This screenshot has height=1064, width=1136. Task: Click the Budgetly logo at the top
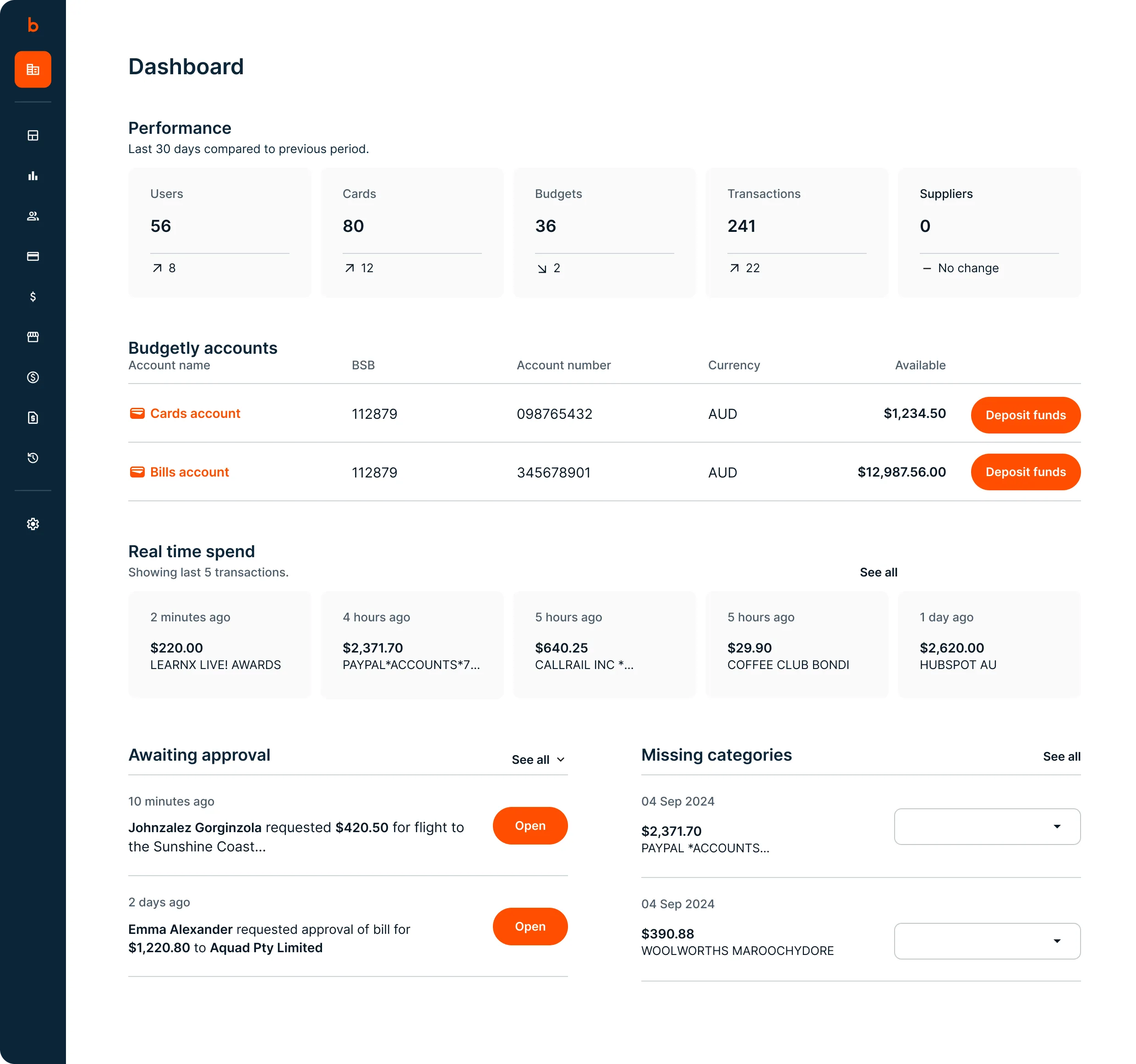(33, 26)
